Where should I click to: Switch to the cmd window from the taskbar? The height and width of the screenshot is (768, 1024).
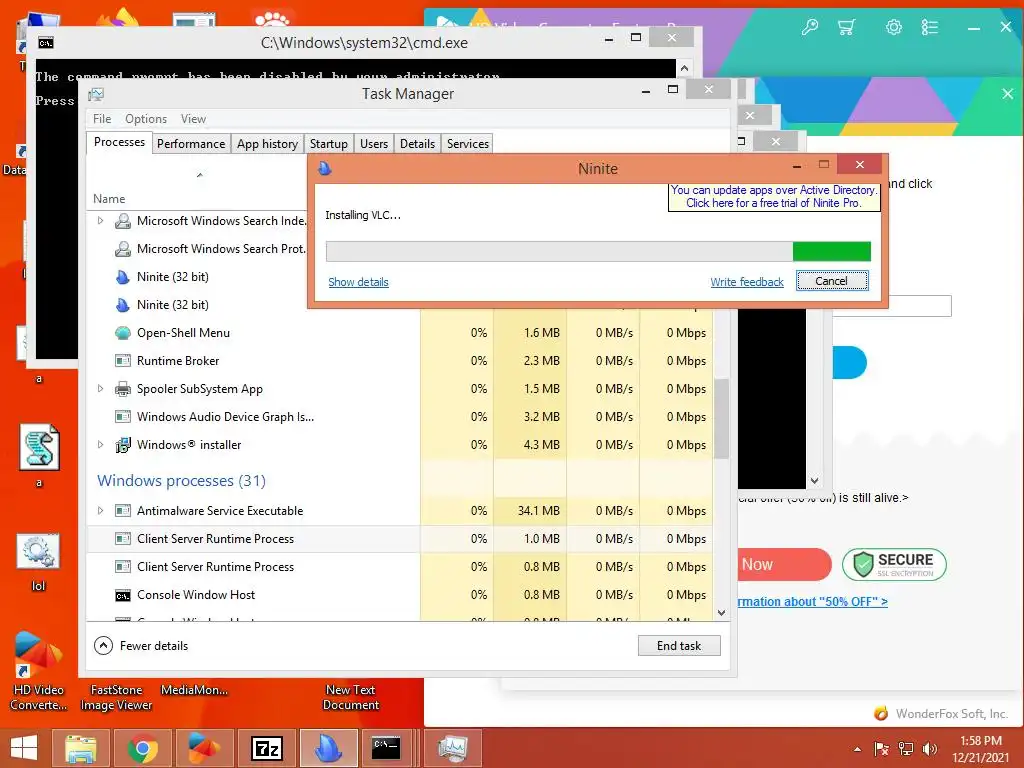pos(386,748)
